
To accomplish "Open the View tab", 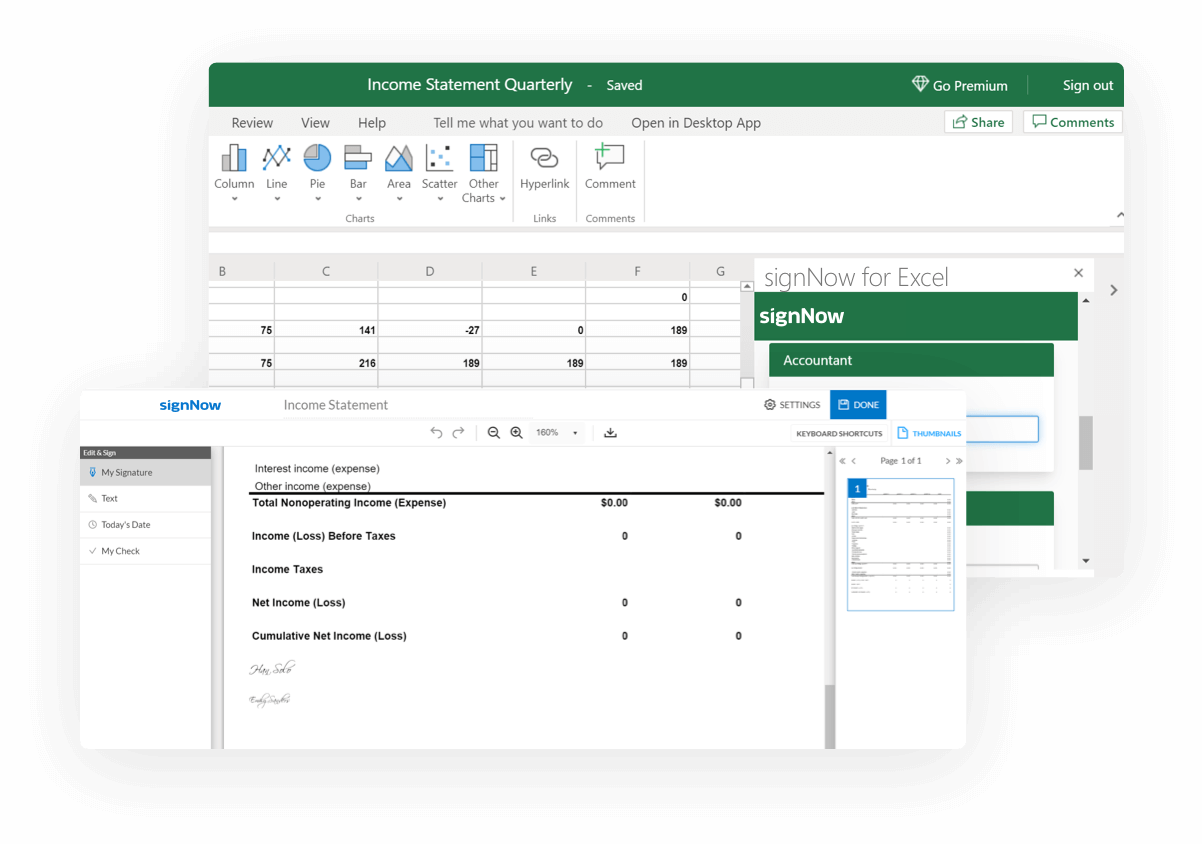I will [315, 123].
